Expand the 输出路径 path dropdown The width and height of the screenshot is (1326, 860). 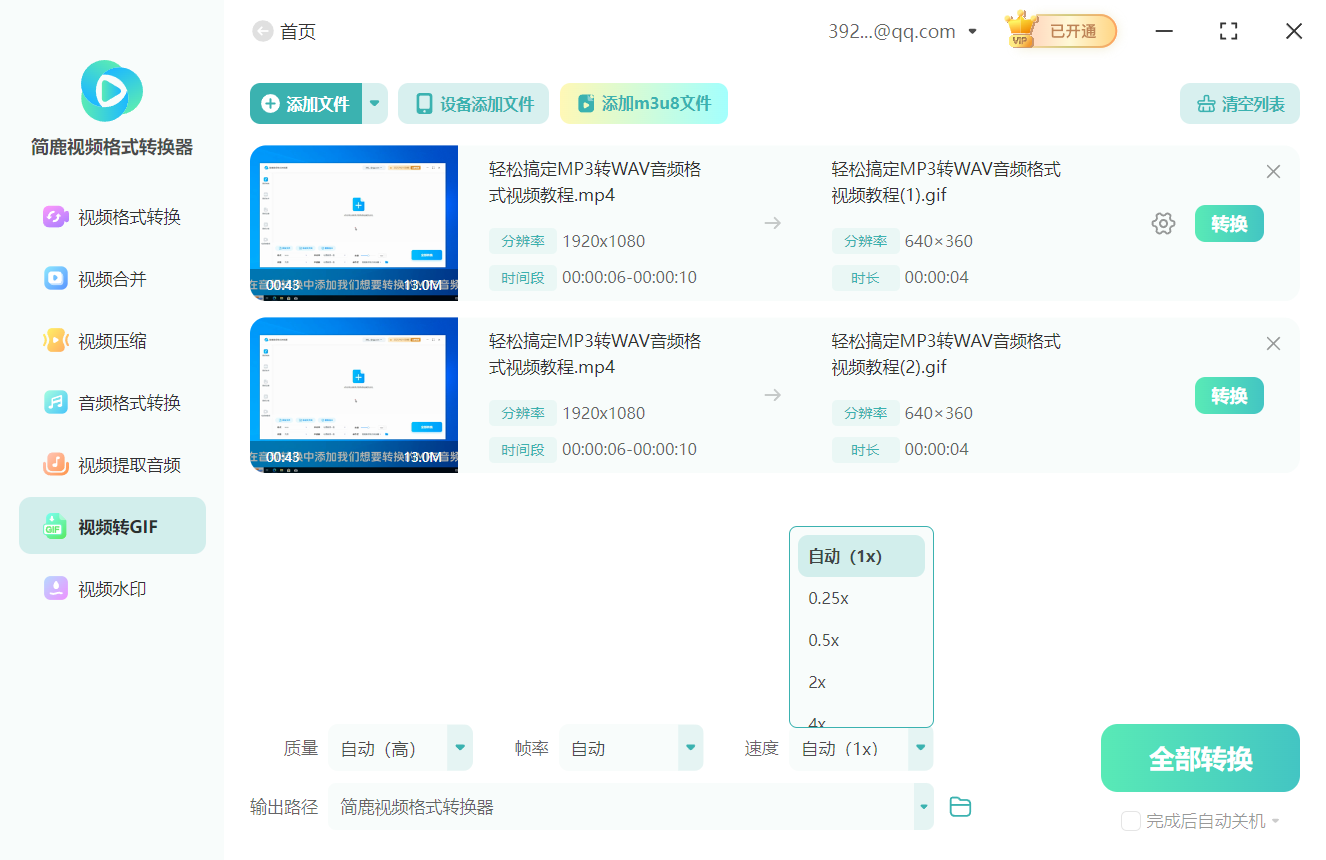point(921,806)
